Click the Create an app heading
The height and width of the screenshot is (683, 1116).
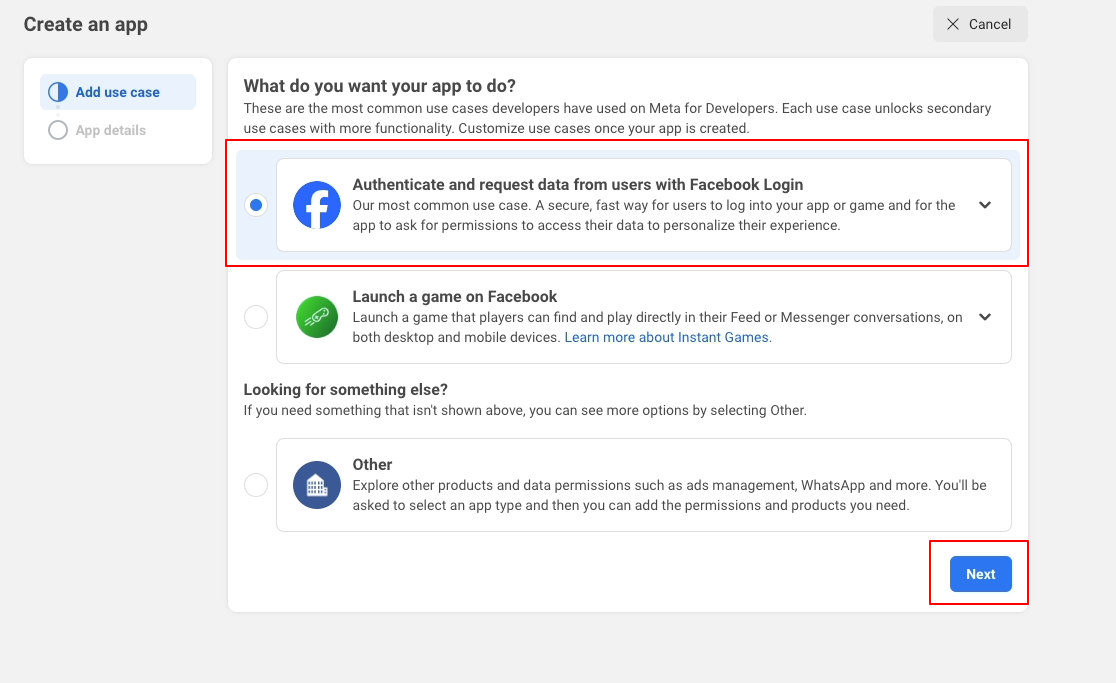pyautogui.click(x=86, y=24)
